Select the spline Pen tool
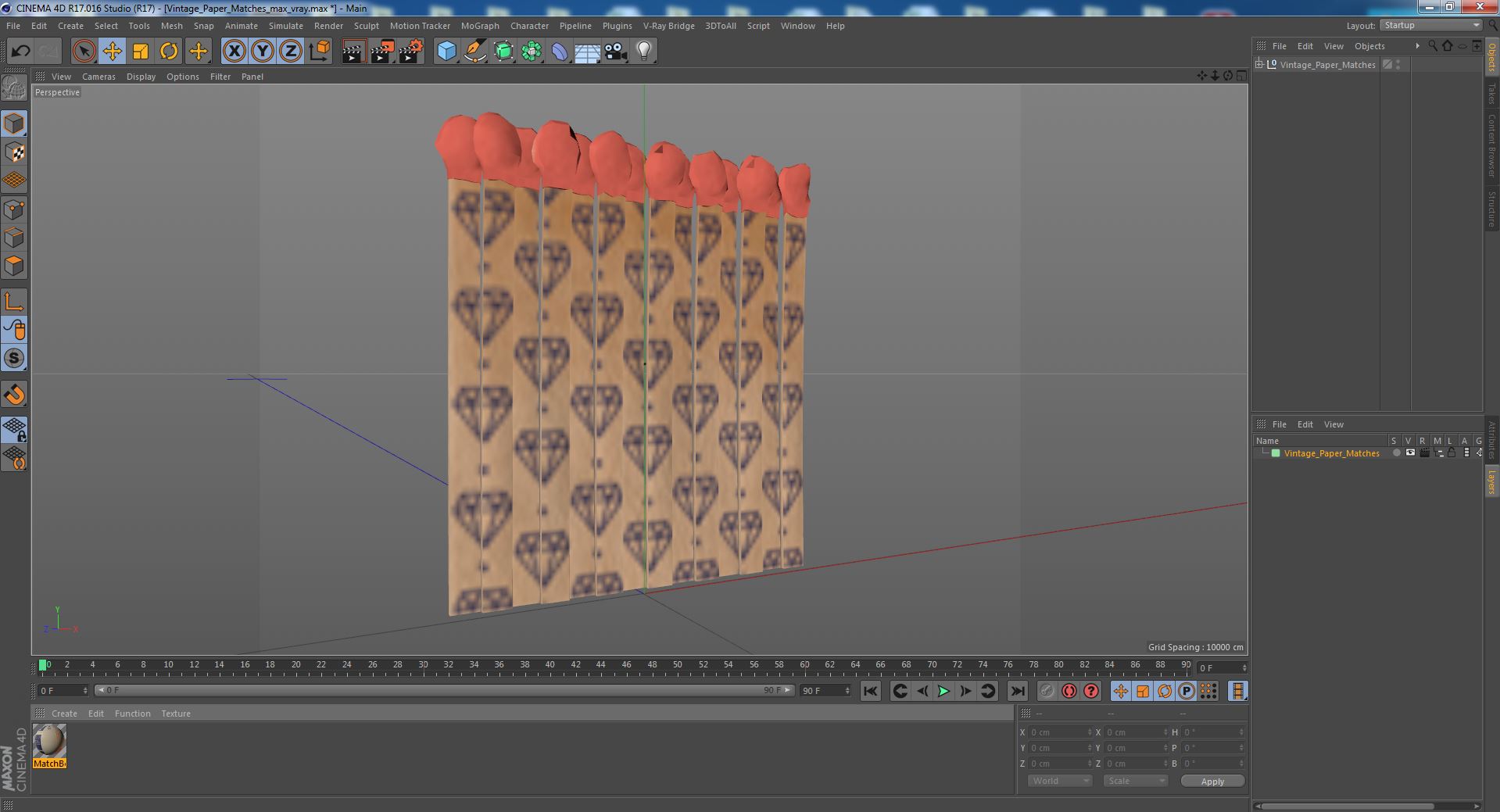Screen dimensions: 1500x812 [474, 52]
